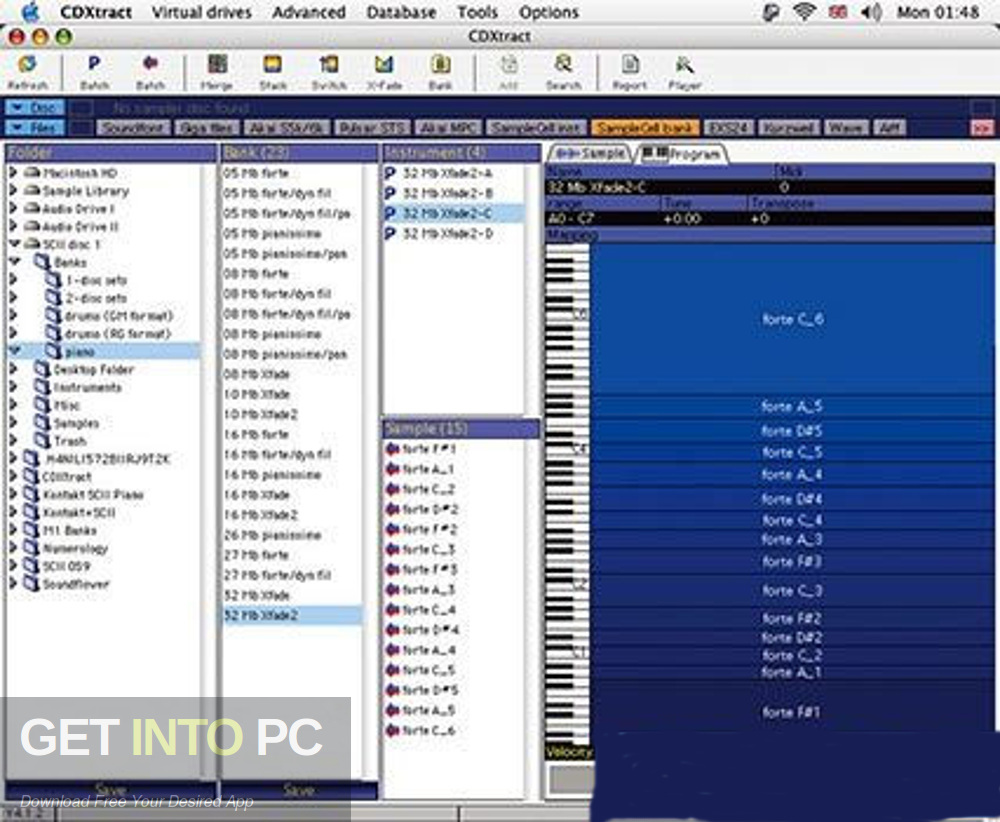Open the Search tool
The width and height of the screenshot is (1000, 822).
point(563,64)
